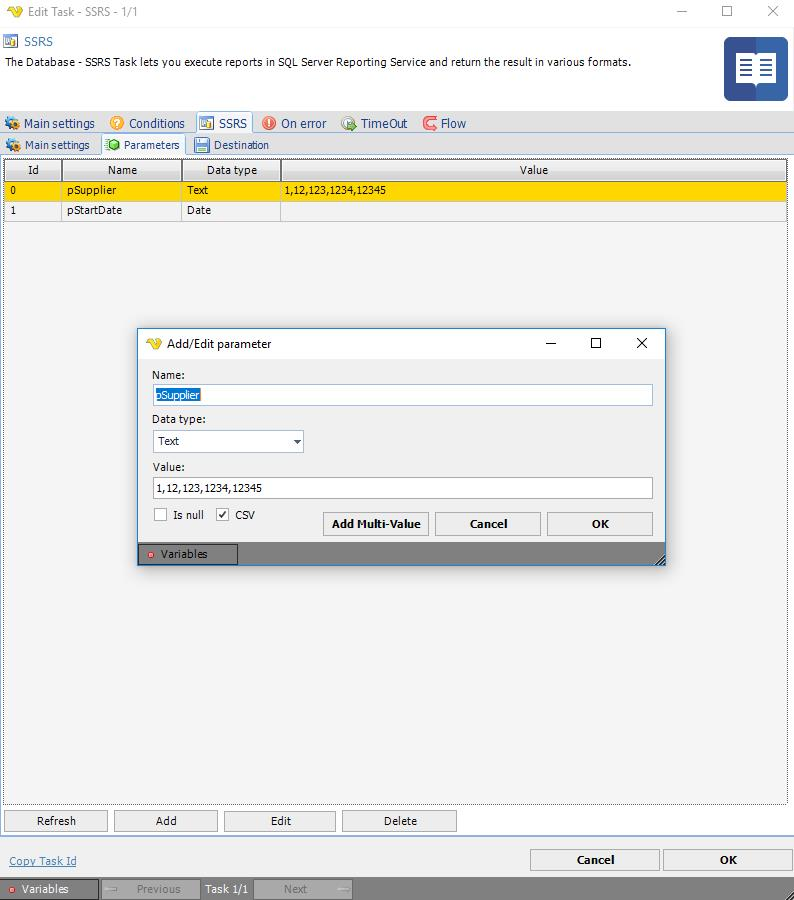Click the Conditions tab question-mark icon

pos(117,124)
